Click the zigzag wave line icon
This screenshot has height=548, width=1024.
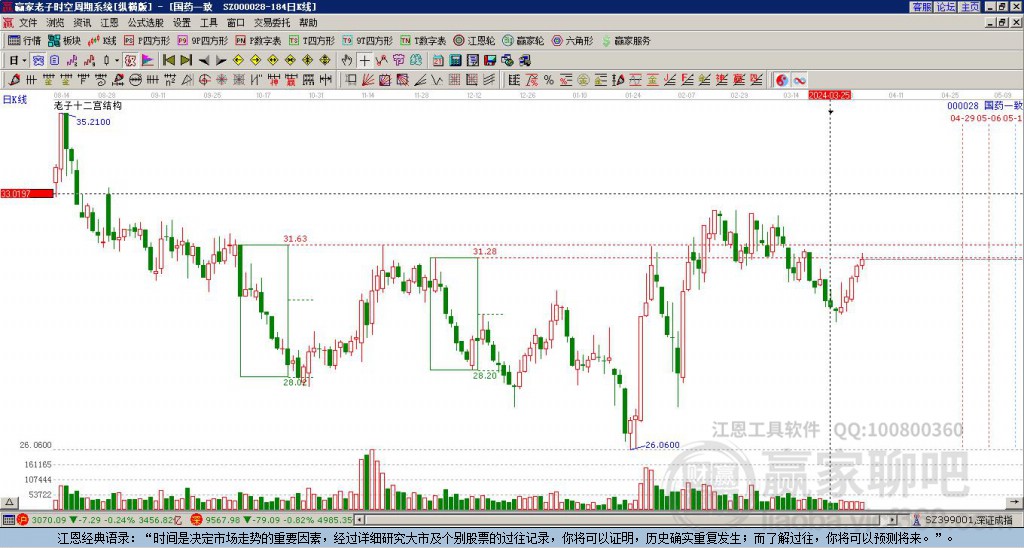click(437, 80)
